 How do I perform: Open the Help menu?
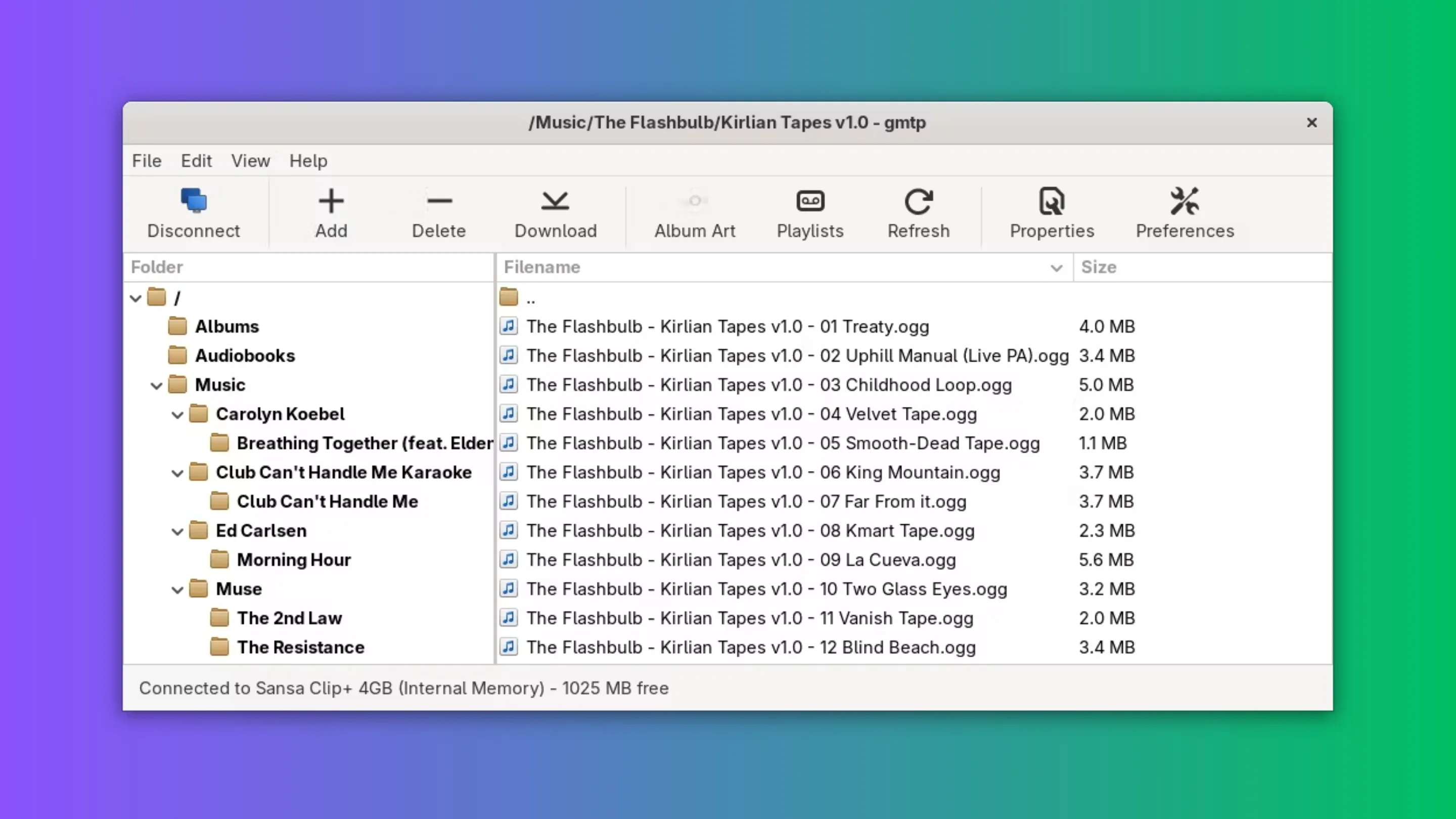308,161
